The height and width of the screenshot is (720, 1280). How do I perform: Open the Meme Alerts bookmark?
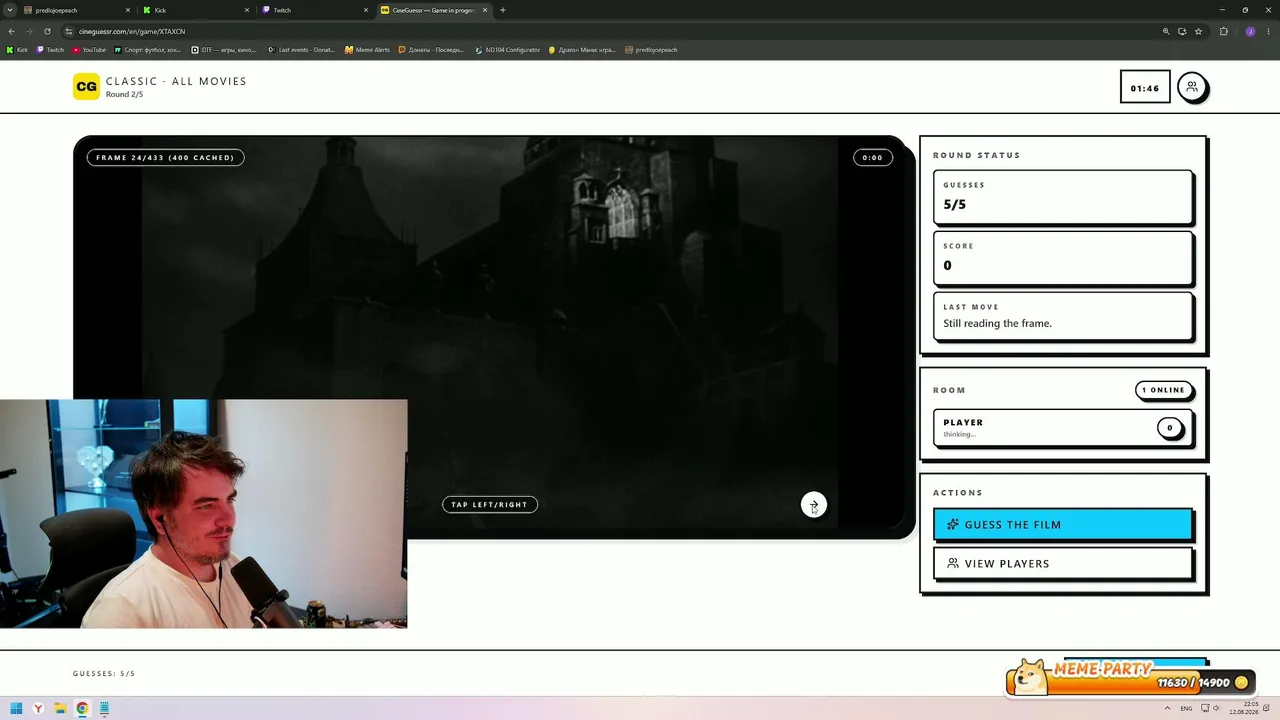[367, 50]
